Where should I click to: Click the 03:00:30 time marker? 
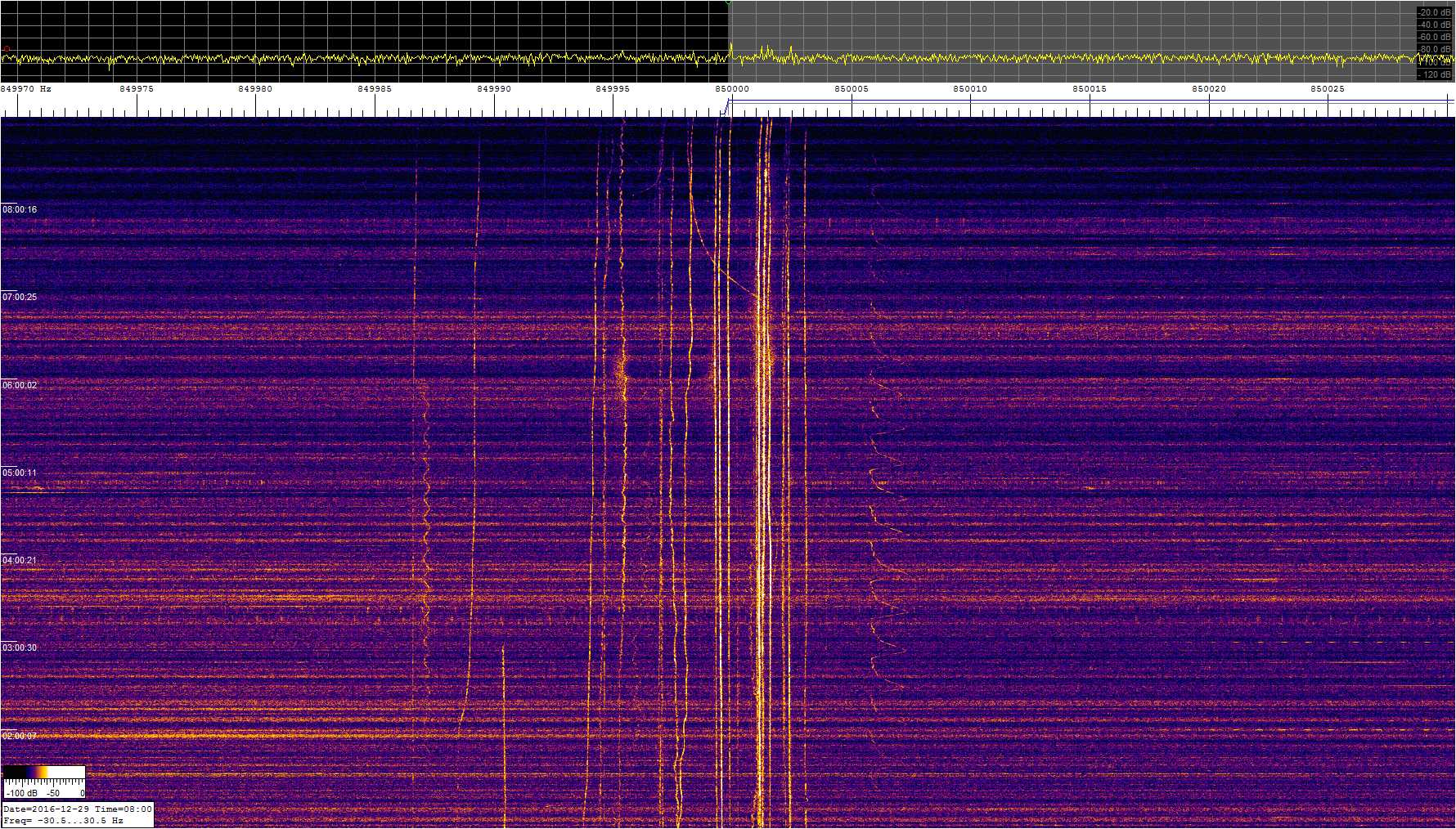pyautogui.click(x=20, y=648)
